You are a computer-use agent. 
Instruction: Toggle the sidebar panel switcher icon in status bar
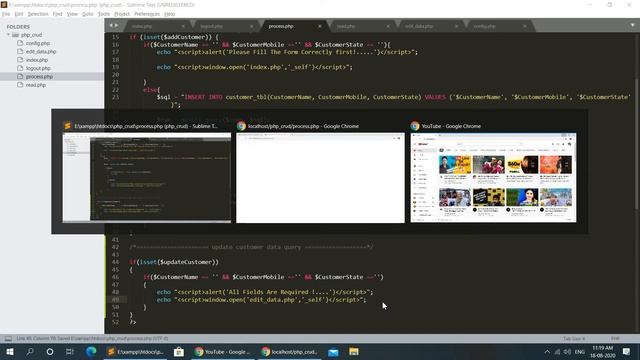pyautogui.click(x=8, y=338)
